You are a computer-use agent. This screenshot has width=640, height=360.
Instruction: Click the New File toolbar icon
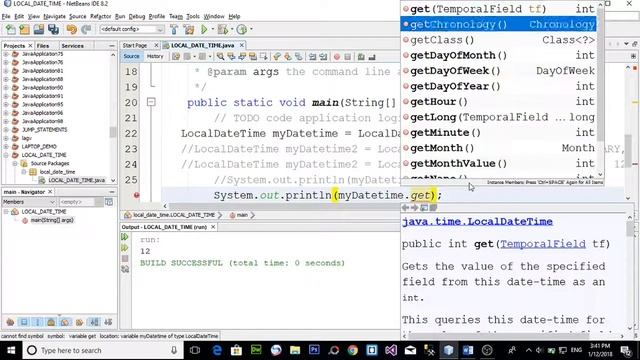10,29
